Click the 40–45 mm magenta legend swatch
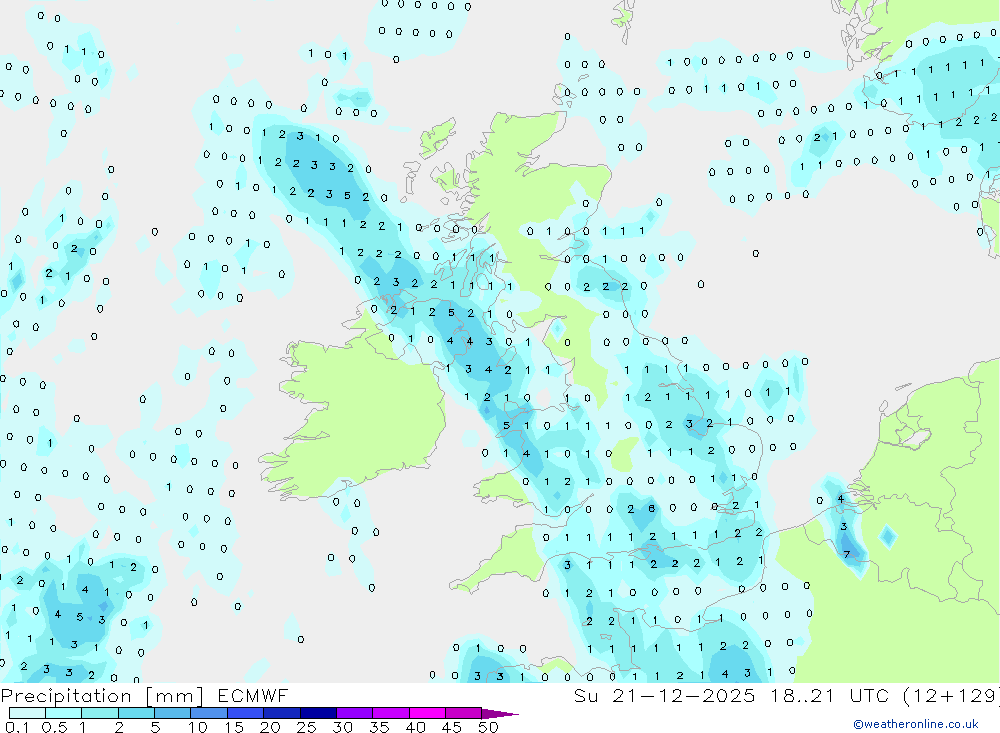1000x733 pixels. point(427,713)
